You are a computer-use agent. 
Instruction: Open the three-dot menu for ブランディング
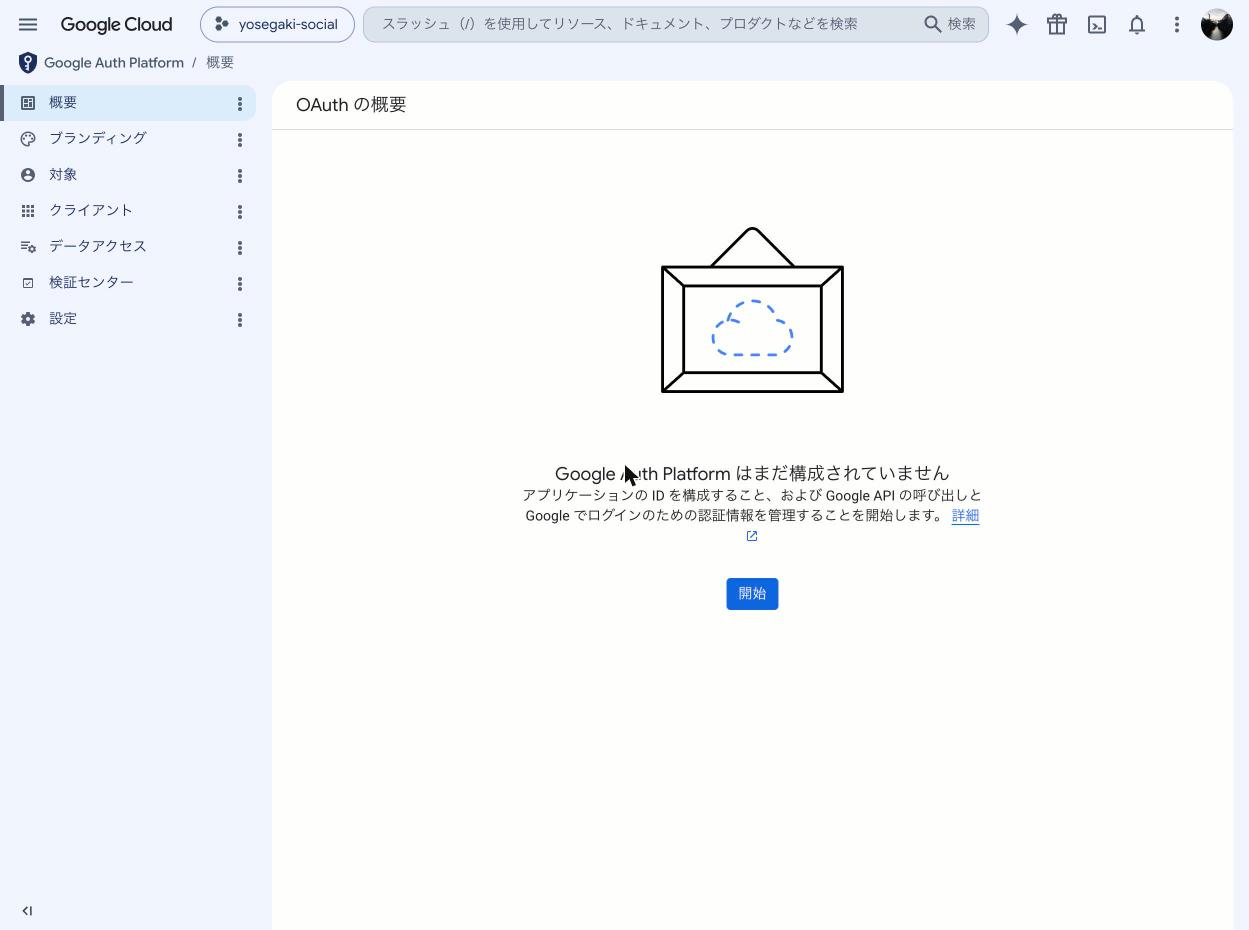[x=240, y=140]
